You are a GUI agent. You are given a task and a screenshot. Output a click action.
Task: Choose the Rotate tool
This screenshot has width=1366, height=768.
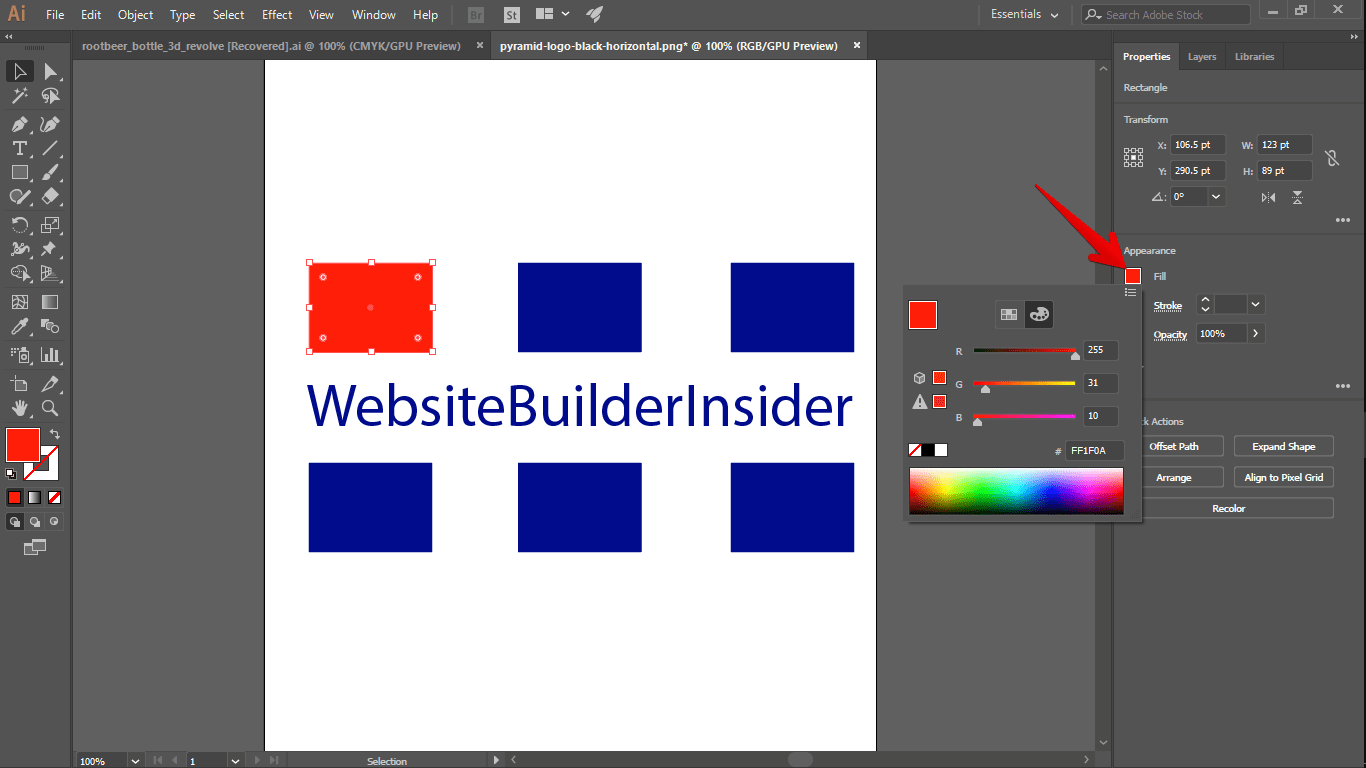(19, 224)
